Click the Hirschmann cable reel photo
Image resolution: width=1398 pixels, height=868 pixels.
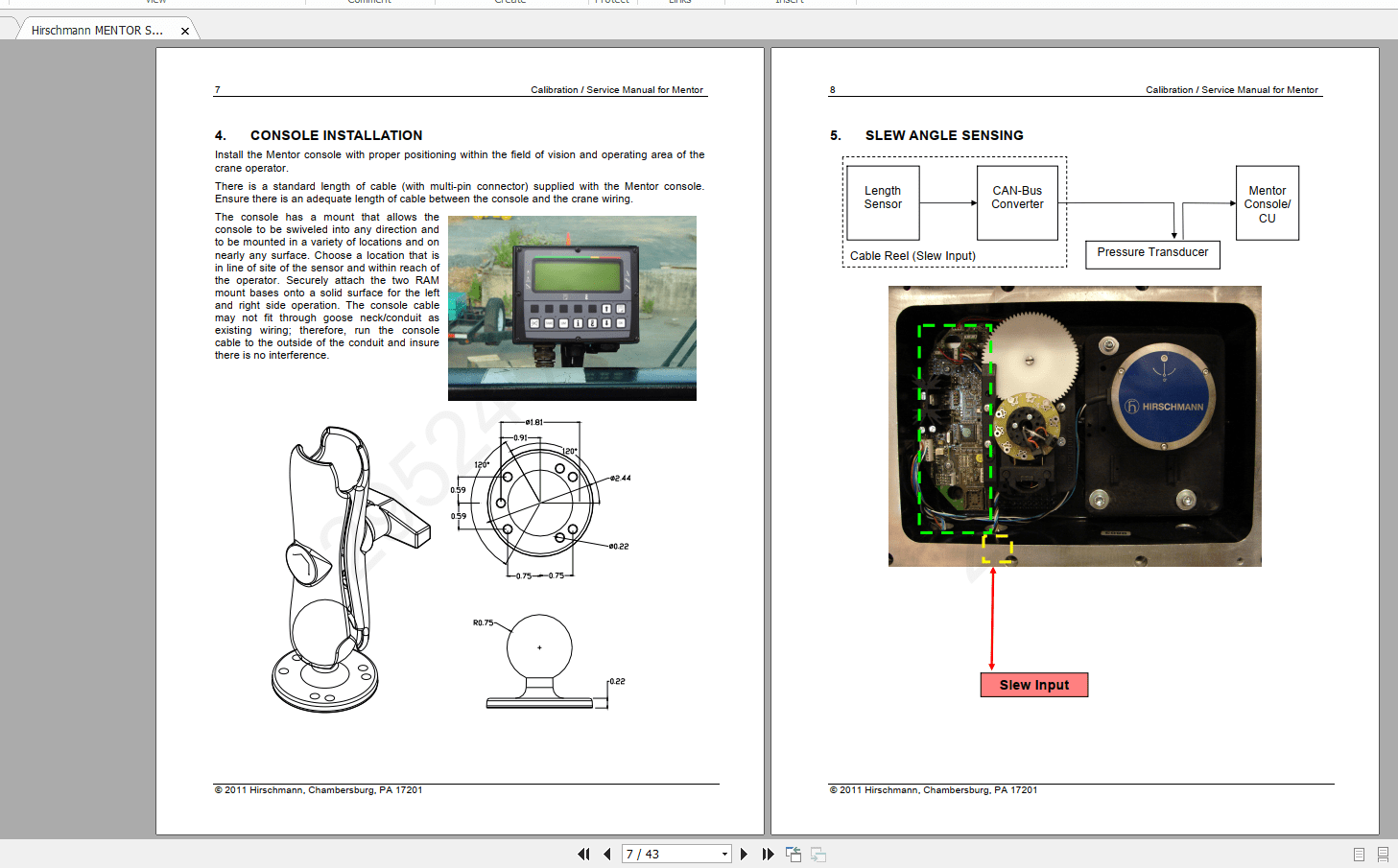[x=1075, y=426]
